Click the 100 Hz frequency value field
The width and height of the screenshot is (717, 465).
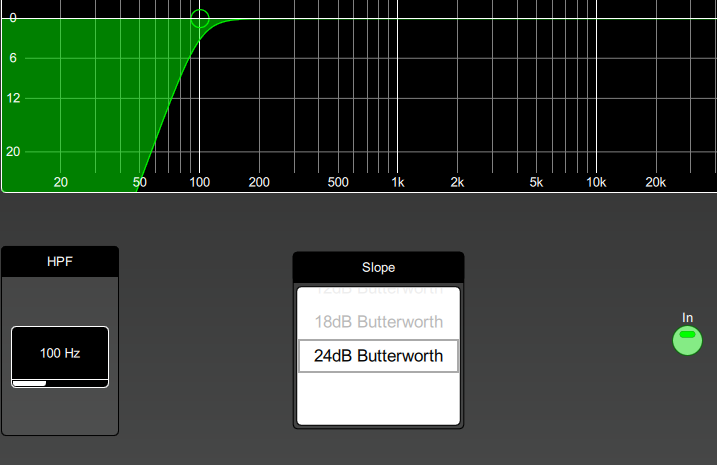pyautogui.click(x=60, y=353)
